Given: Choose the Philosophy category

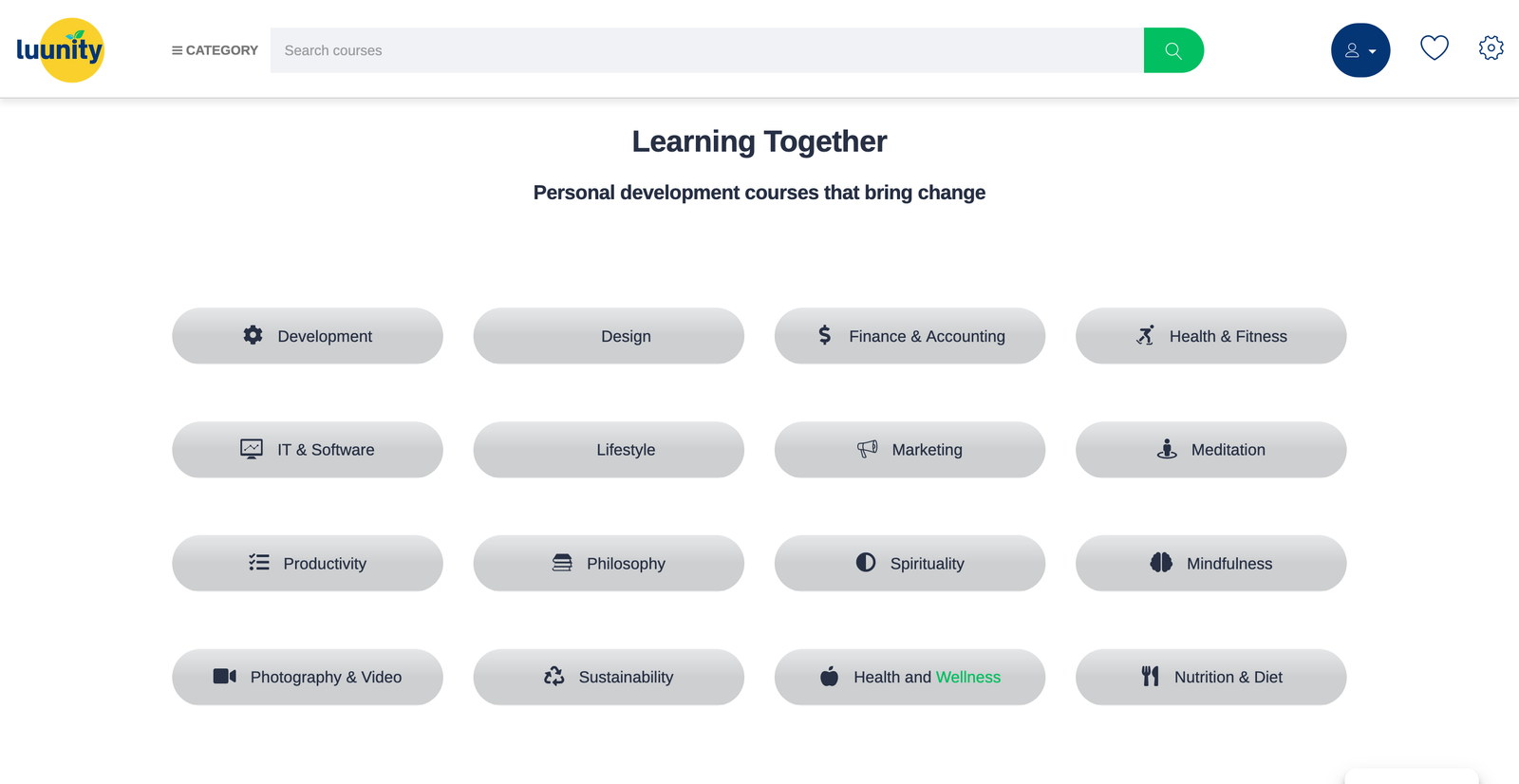Looking at the screenshot, I should pos(609,564).
